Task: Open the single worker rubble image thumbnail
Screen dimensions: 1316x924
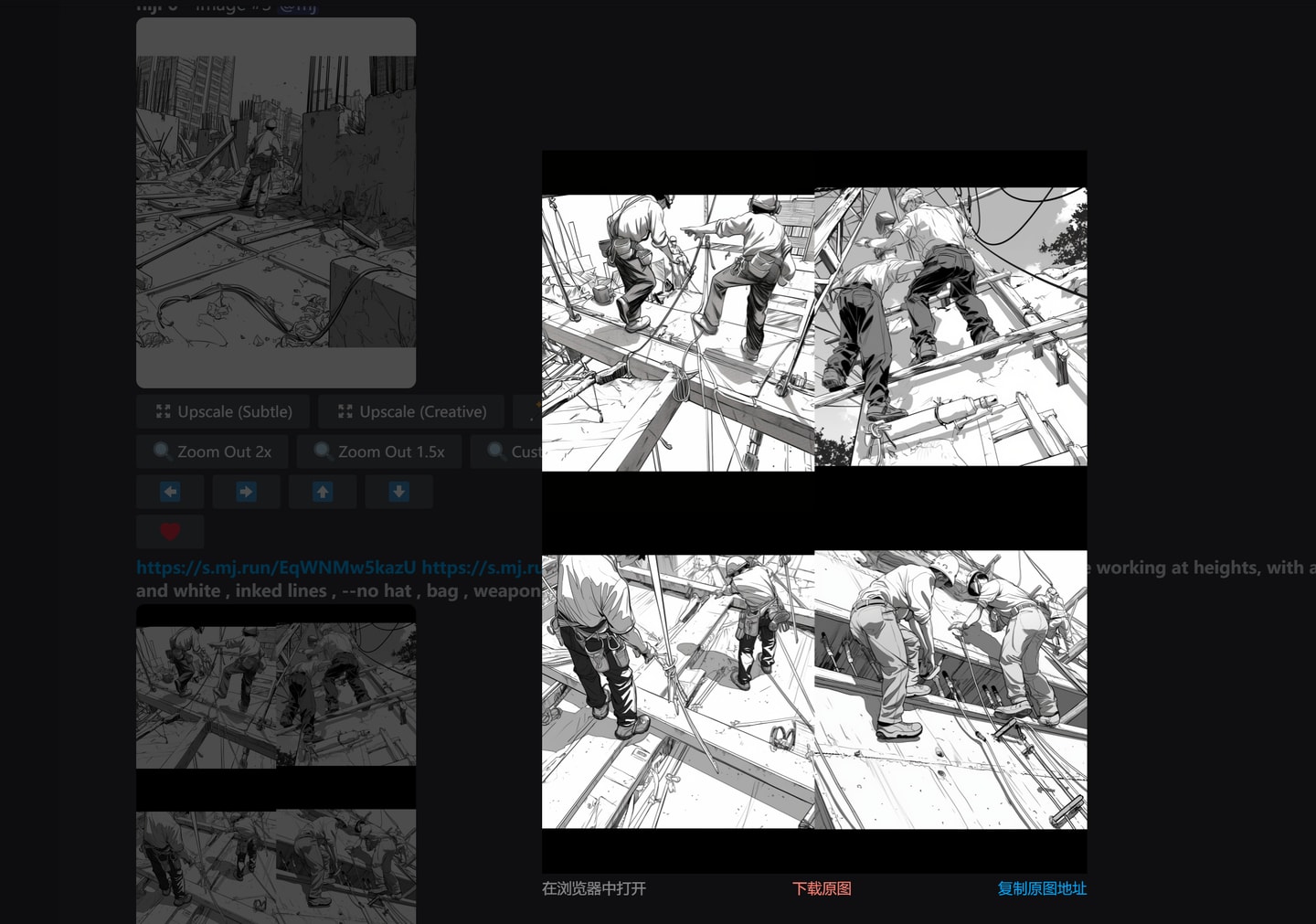Action: pos(276,203)
